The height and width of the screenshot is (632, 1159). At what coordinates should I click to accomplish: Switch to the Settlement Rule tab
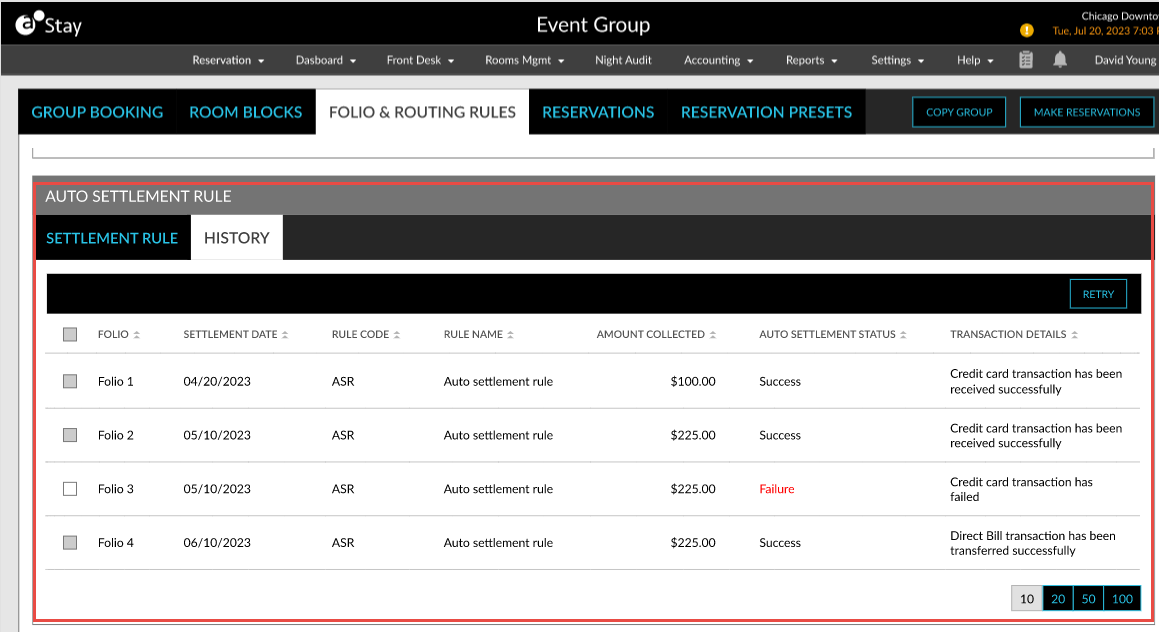(112, 237)
